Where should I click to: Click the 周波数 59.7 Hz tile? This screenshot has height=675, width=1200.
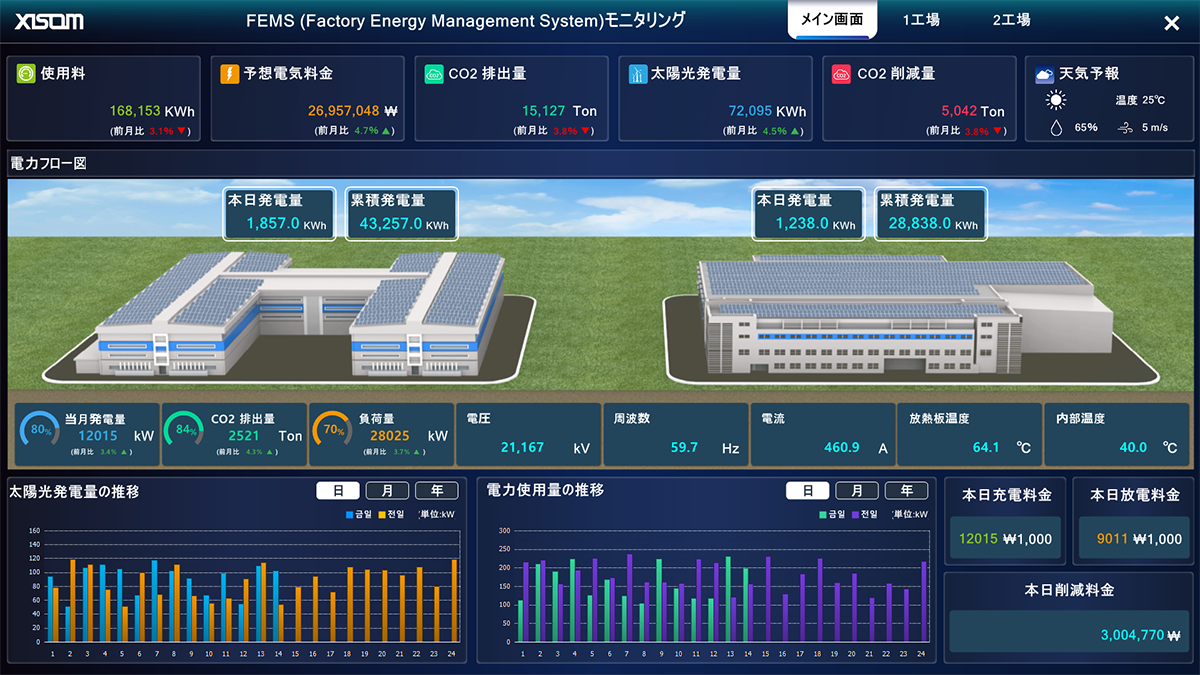click(675, 434)
